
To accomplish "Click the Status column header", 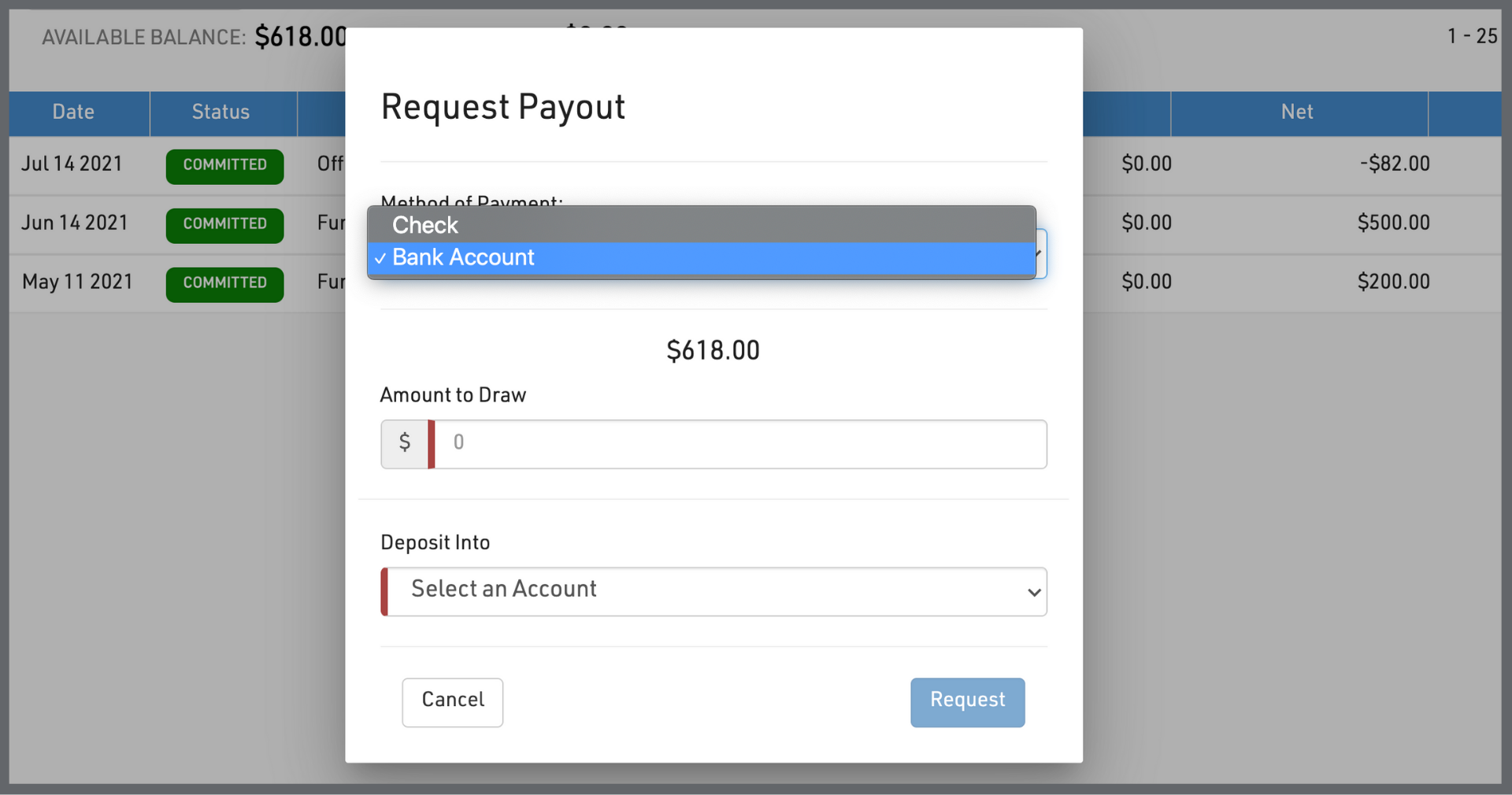I will [221, 113].
